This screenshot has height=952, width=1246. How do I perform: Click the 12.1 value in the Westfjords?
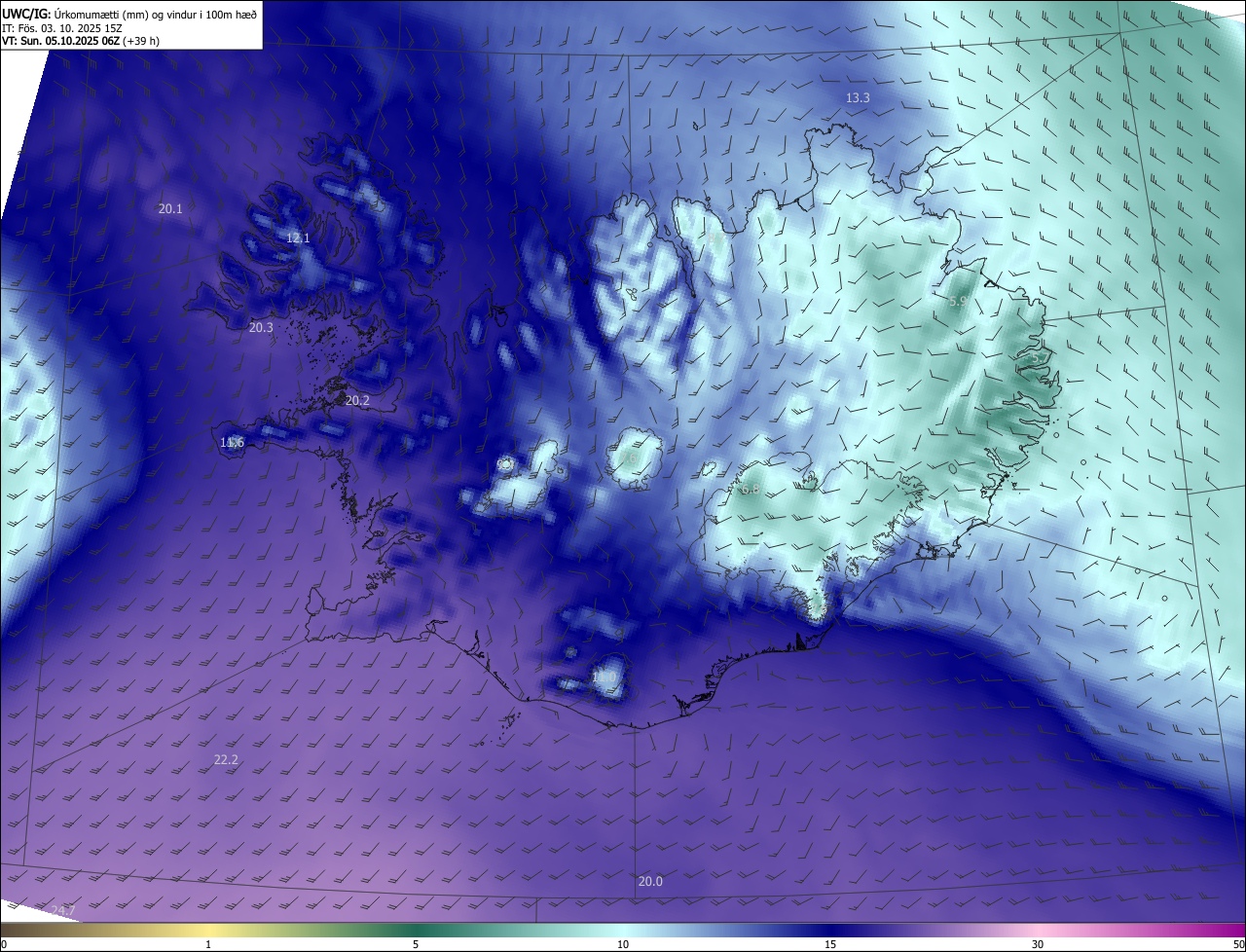tap(298, 238)
